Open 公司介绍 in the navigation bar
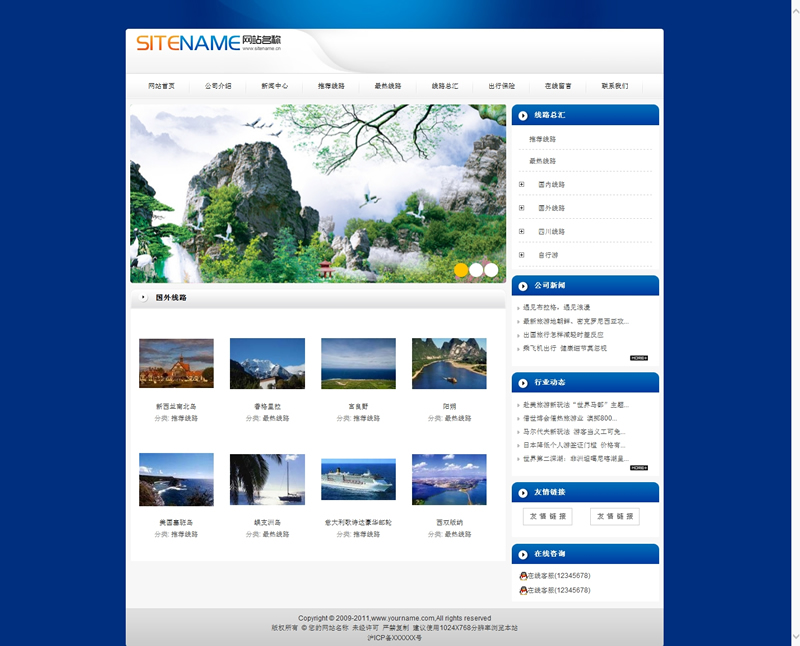800x646 pixels. click(x=218, y=86)
